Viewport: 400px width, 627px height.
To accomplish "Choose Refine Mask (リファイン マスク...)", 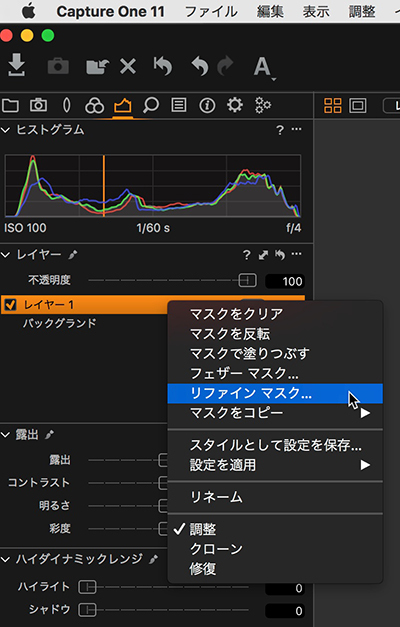I will click(275, 393).
